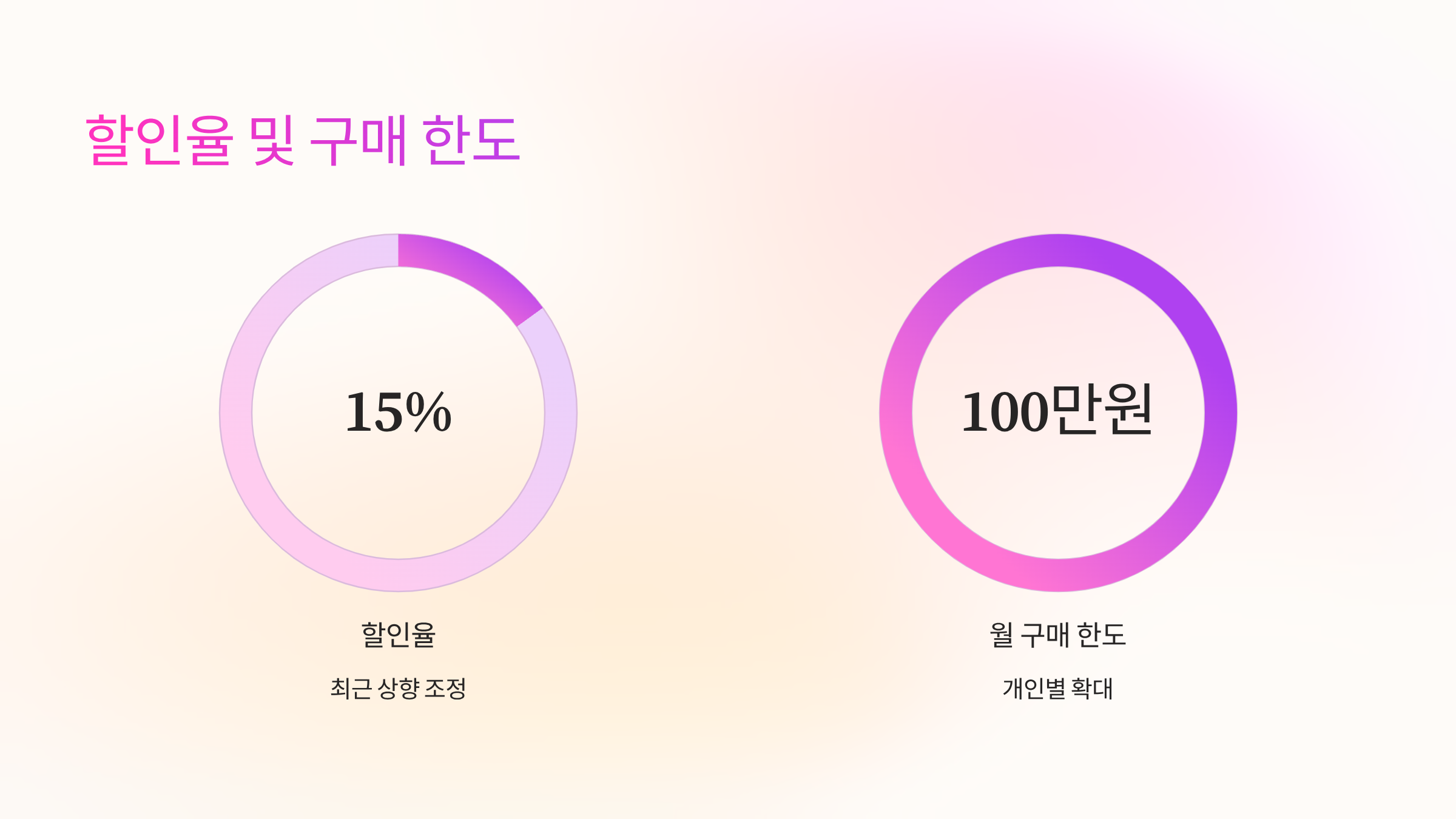Click the word 및 in the title
This screenshot has height=819, width=1456.
click(272, 140)
